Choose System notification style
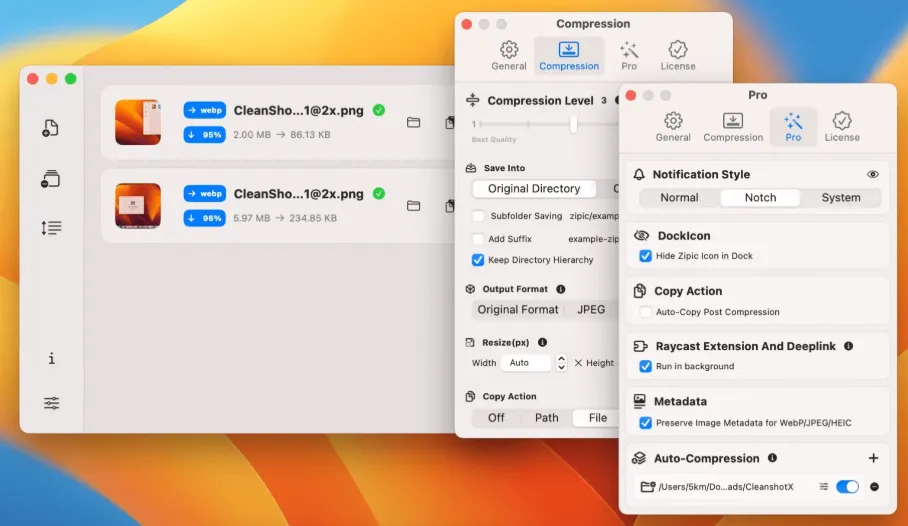908x526 pixels. tap(841, 198)
